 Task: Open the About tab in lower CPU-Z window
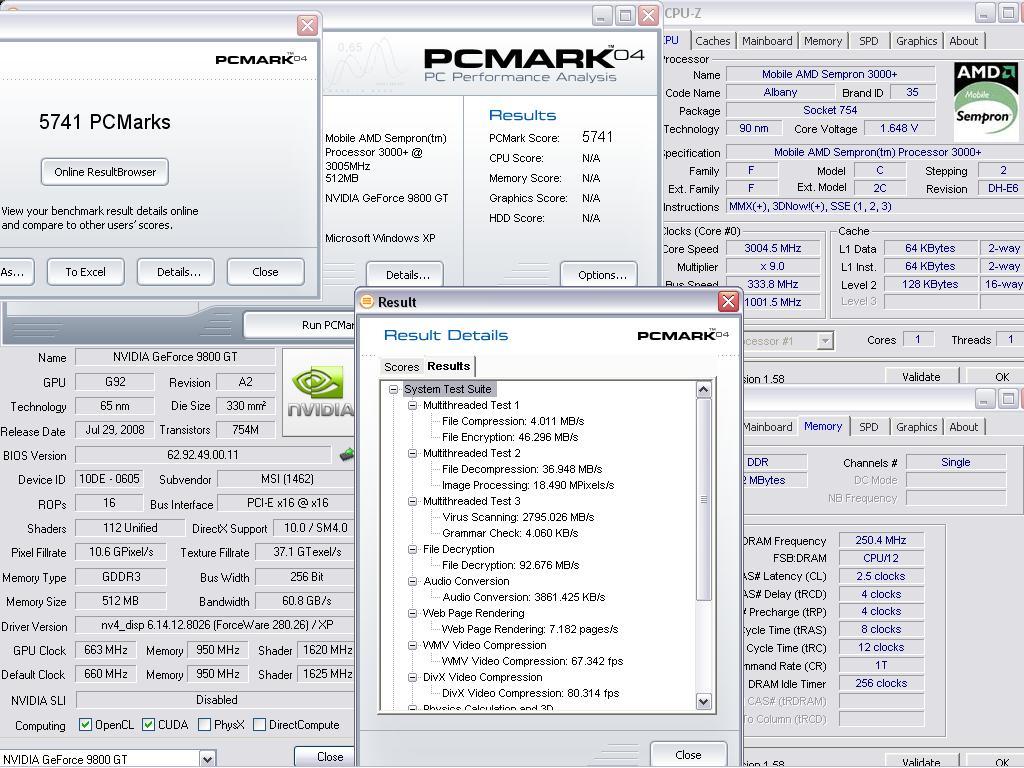click(x=963, y=427)
